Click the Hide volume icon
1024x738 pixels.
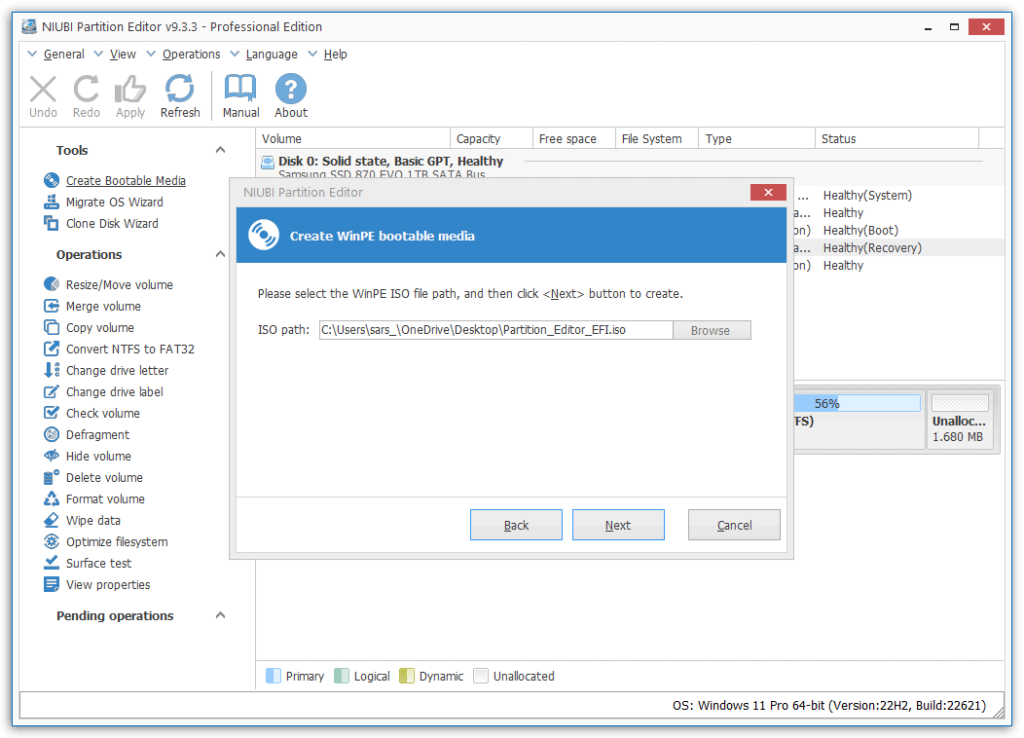tap(52, 456)
